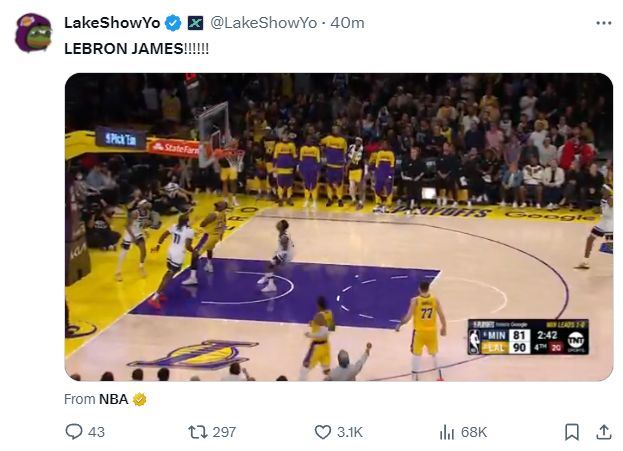
Task: Expand the three-dot More options menu
Action: click(x=603, y=22)
